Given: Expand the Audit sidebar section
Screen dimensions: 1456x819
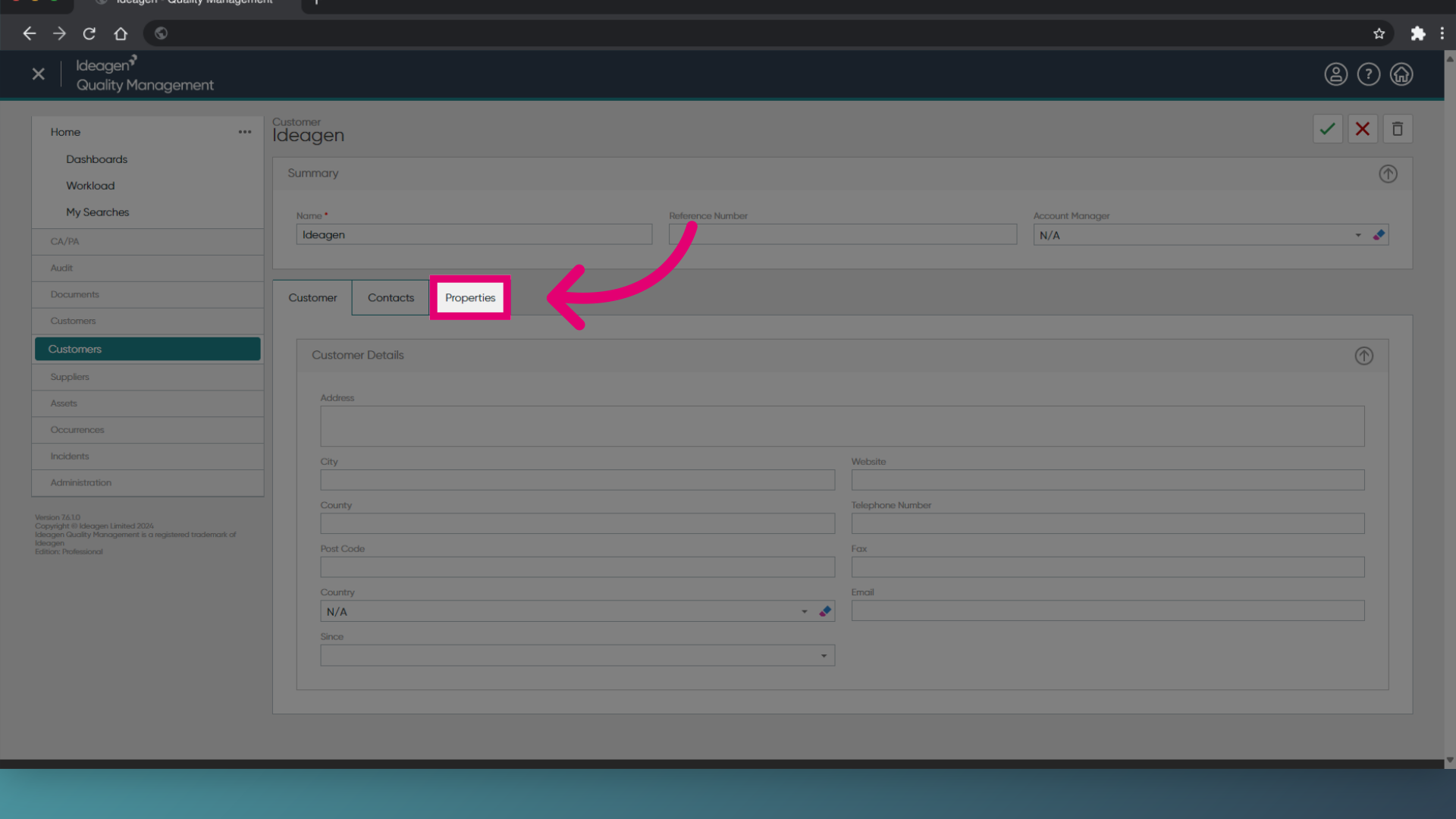Looking at the screenshot, I should coord(148,268).
